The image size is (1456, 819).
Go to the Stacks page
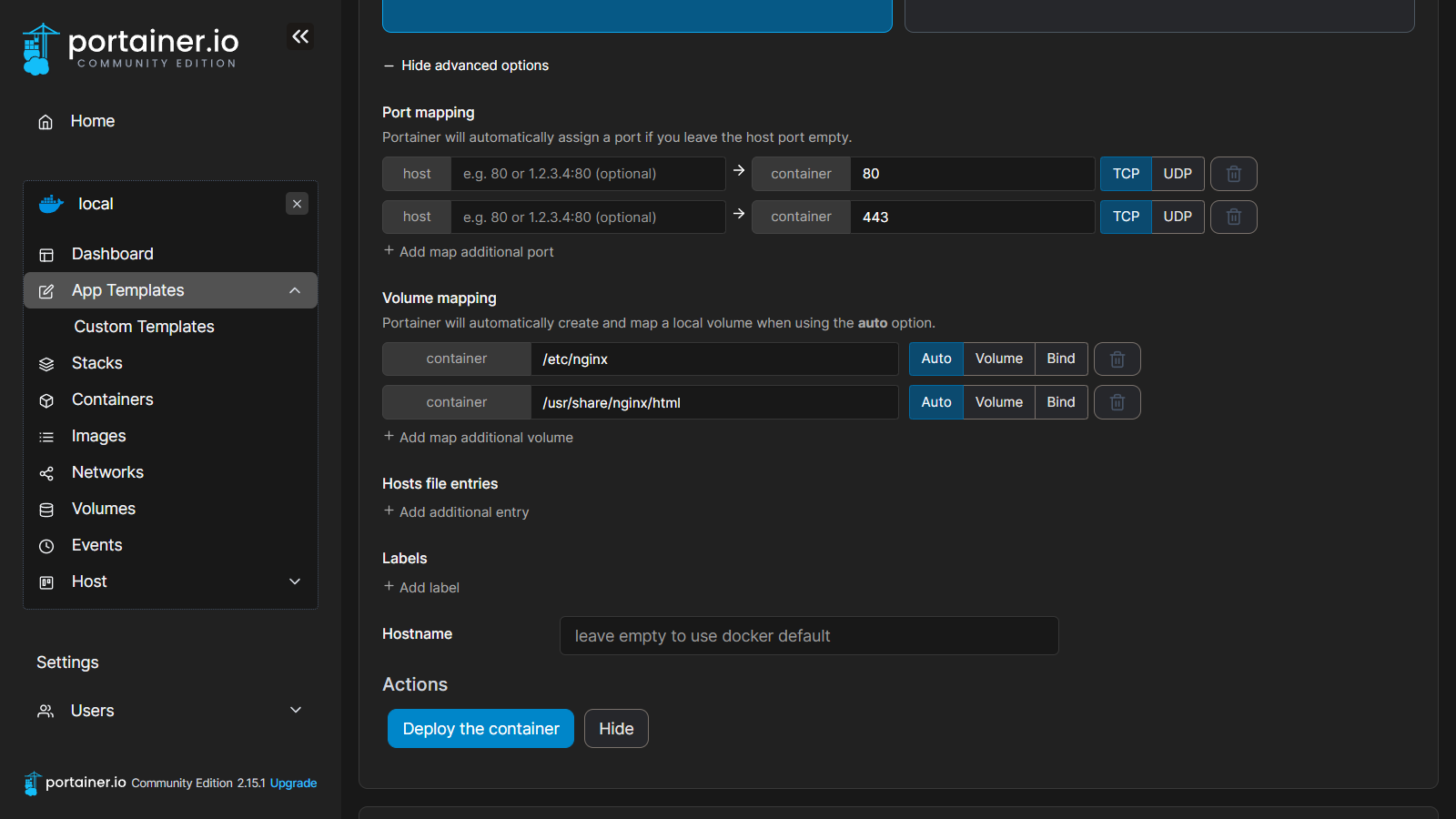click(x=96, y=363)
